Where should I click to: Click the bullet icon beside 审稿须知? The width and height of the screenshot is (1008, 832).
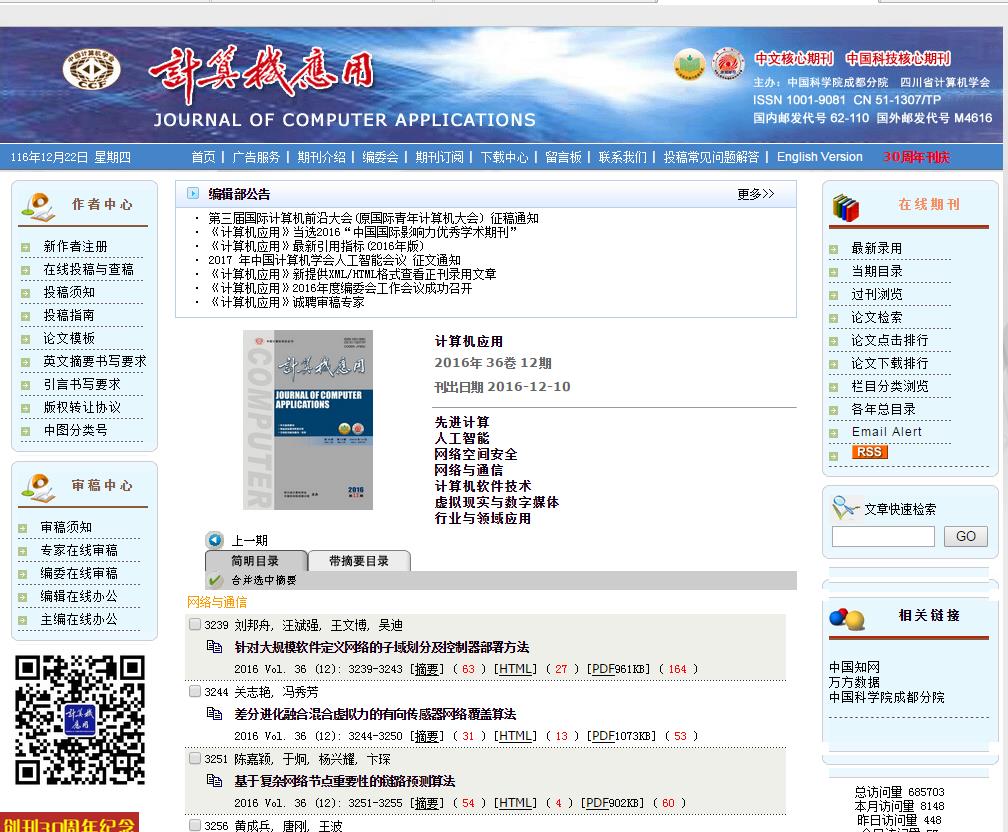(23, 528)
